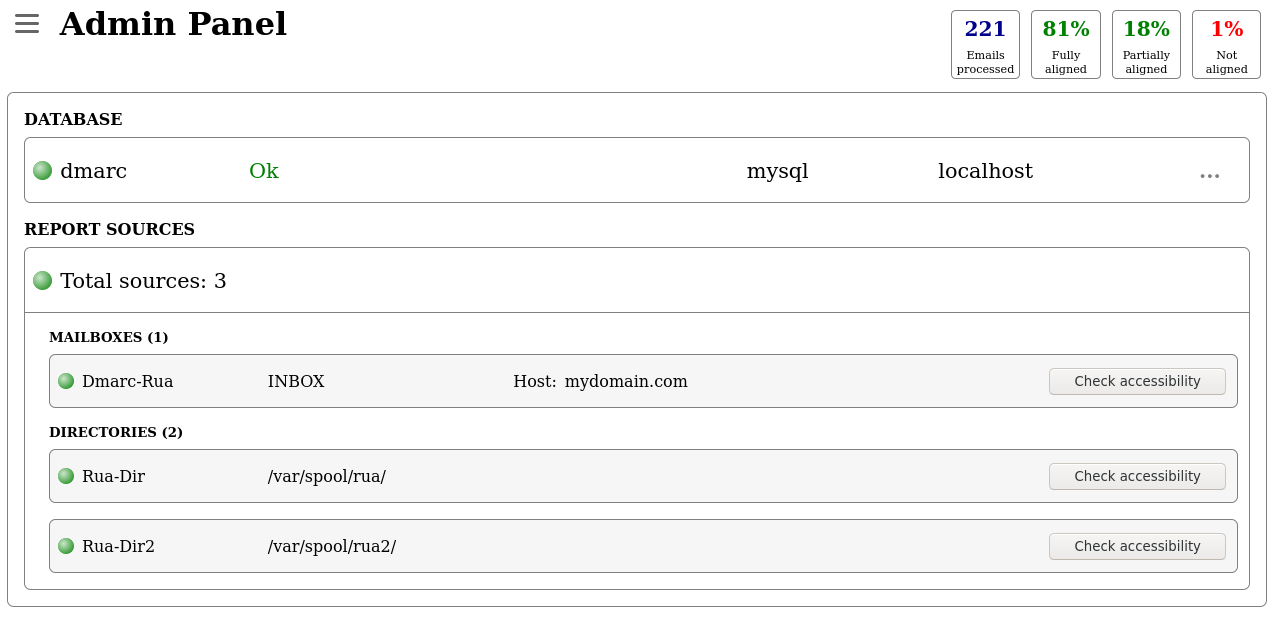Image resolution: width=1275 pixels, height=618 pixels.
Task: Click the green Ok database status text
Action: point(264,171)
